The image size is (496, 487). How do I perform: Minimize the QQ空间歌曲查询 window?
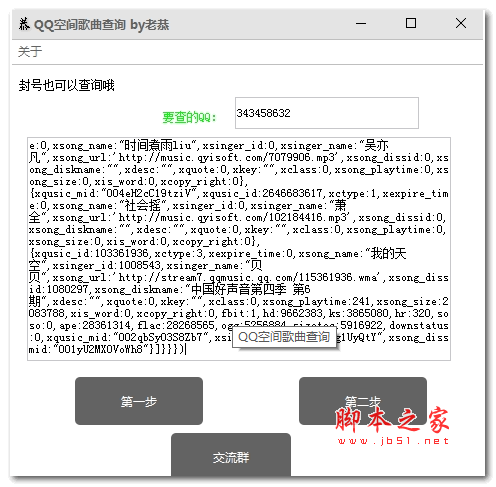pos(361,23)
